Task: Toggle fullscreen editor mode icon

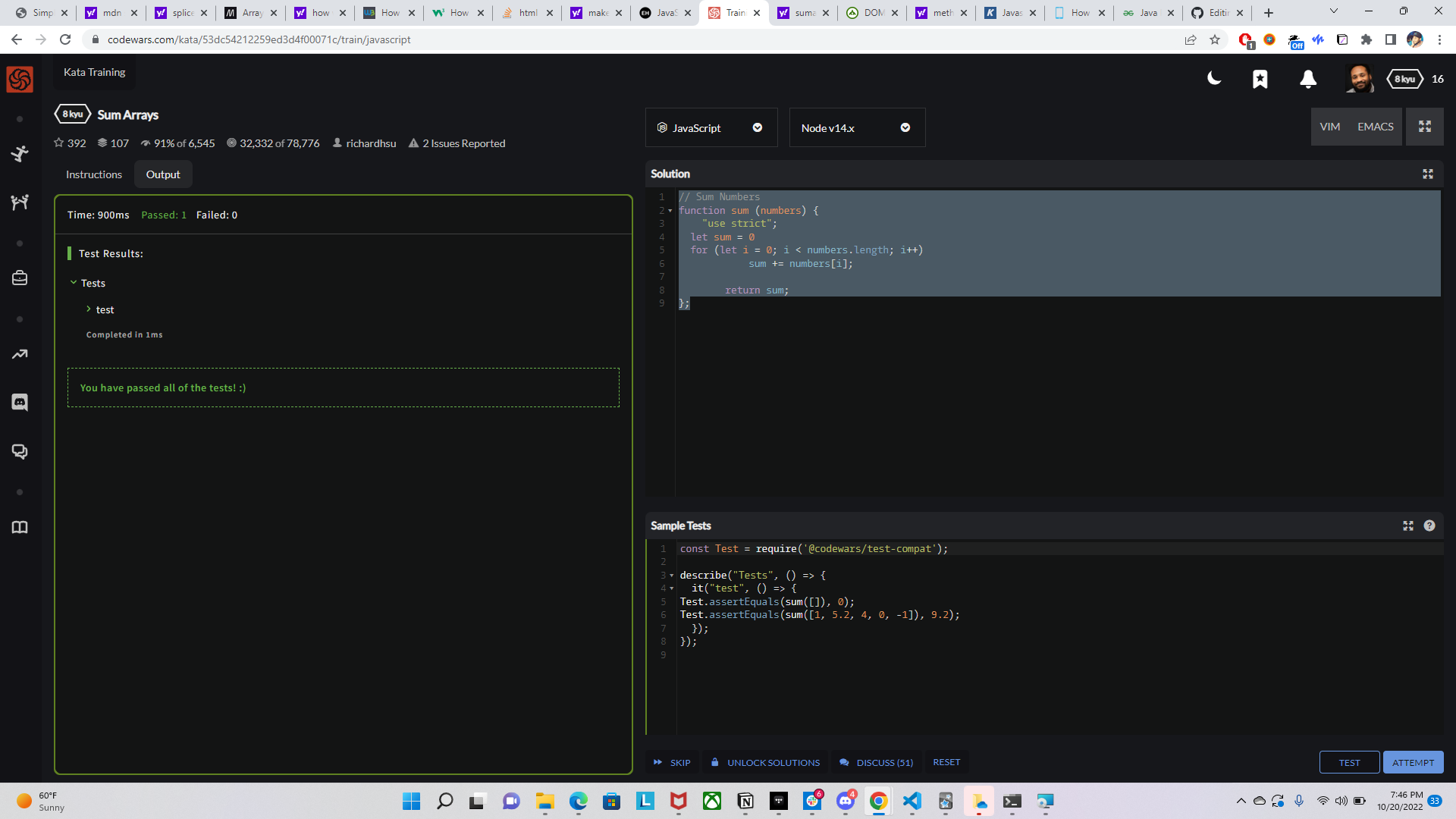Action: click(x=1424, y=127)
